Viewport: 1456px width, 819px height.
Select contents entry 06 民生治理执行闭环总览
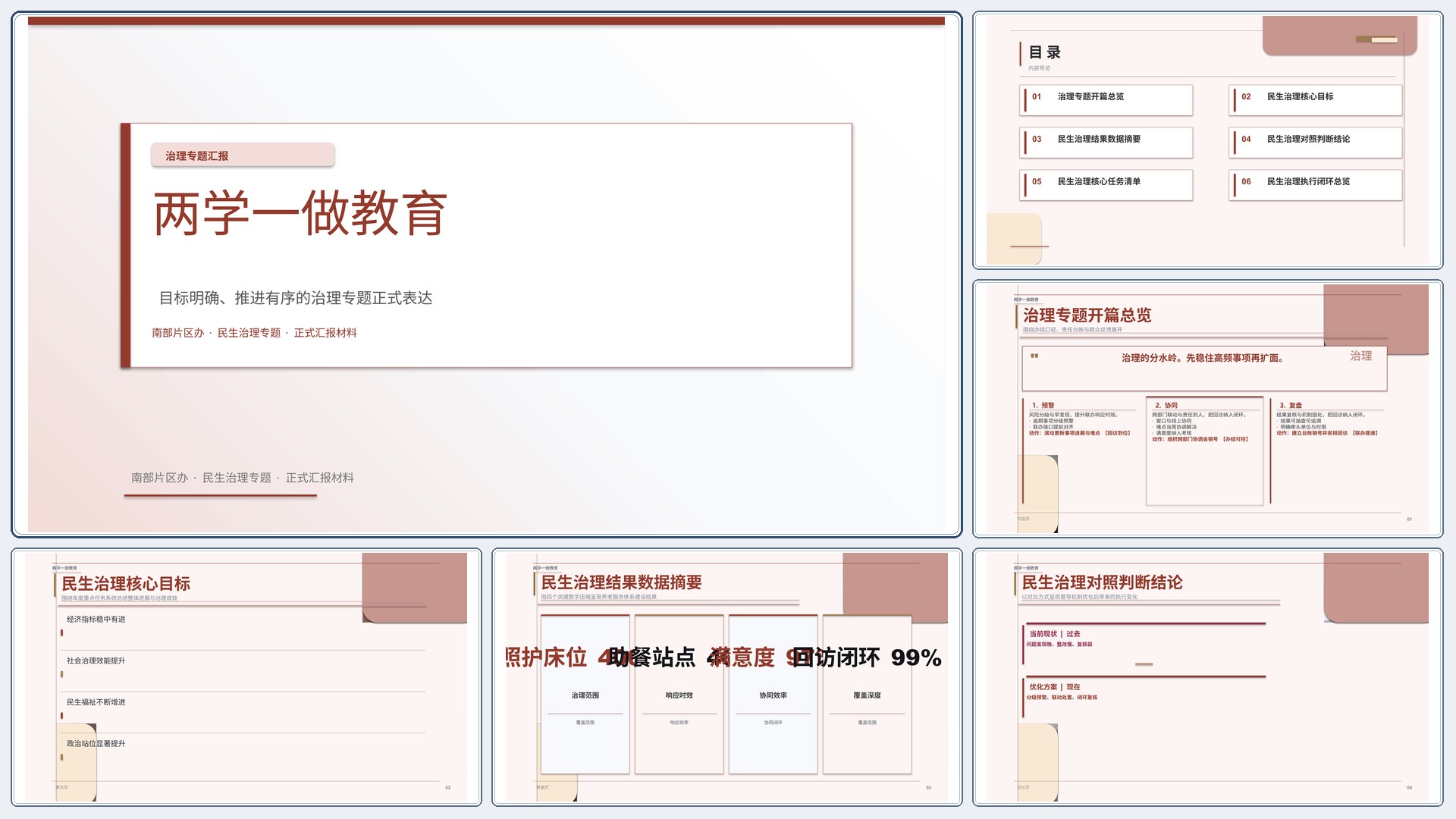coord(1316,185)
